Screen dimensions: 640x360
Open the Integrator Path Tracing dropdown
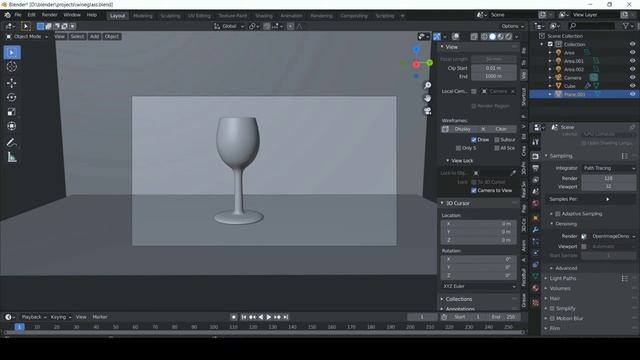pos(609,168)
